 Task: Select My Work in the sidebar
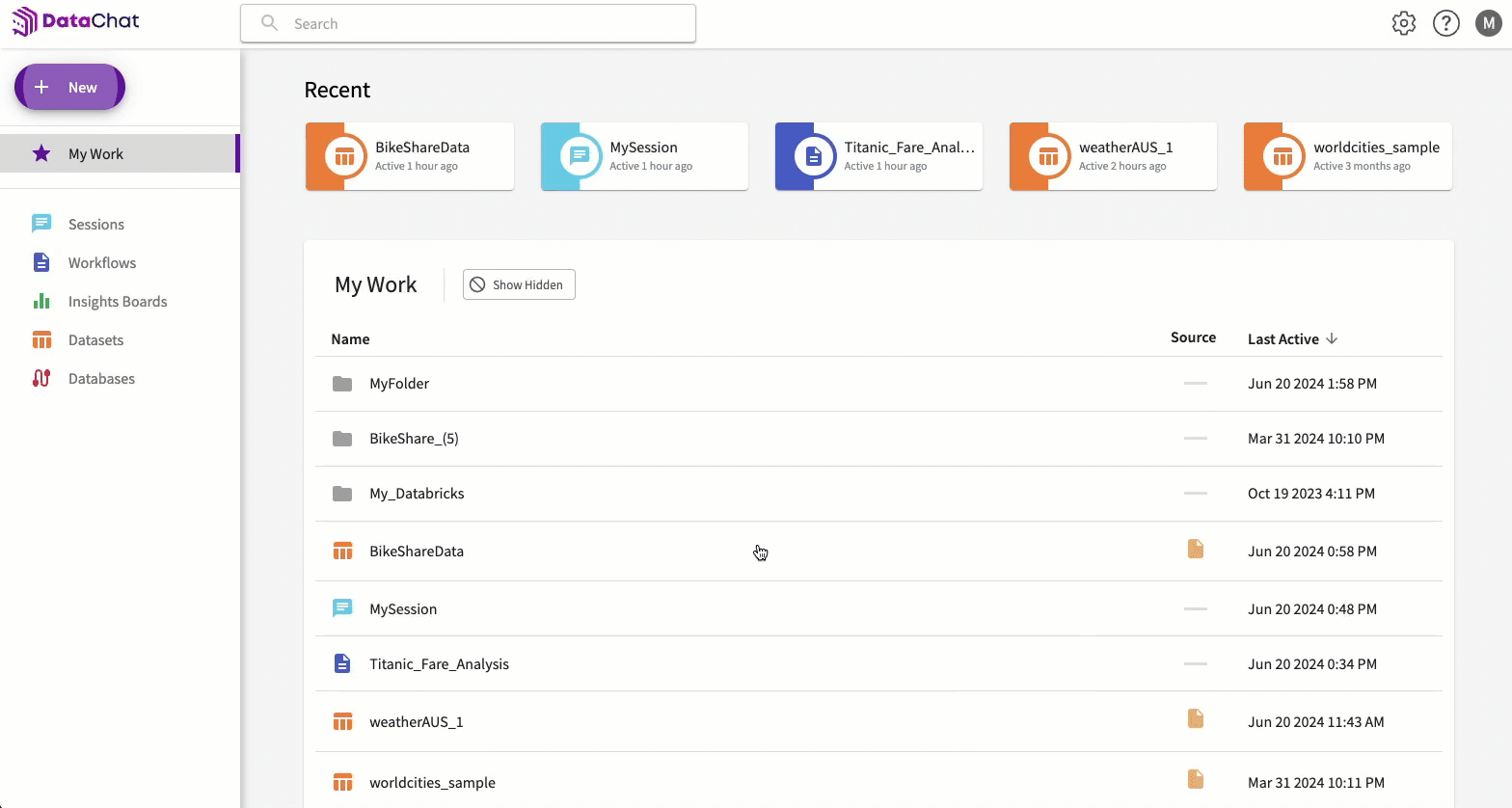pyautogui.click(x=119, y=153)
